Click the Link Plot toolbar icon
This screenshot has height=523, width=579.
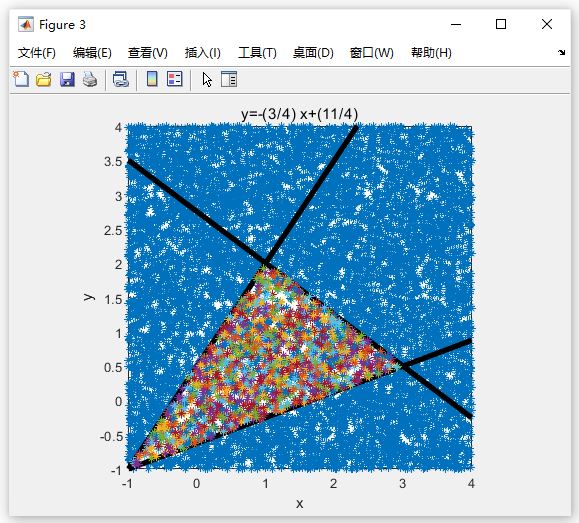pyautogui.click(x=121, y=79)
